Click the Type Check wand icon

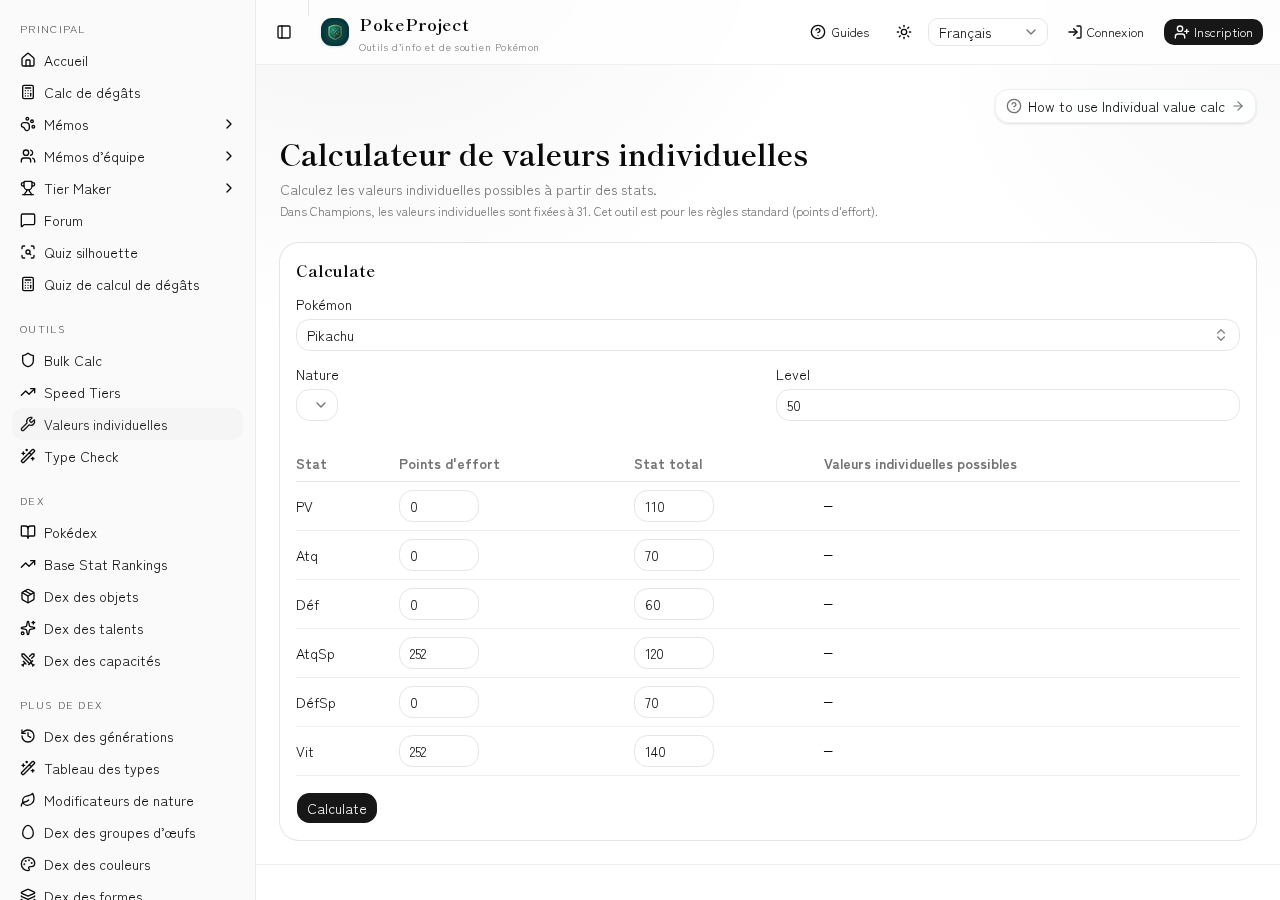click(28, 457)
